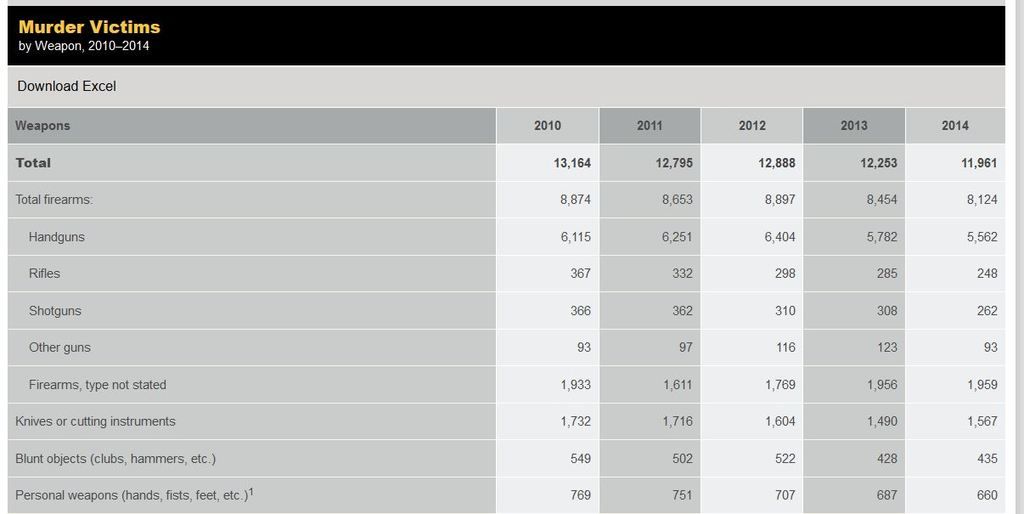Image resolution: width=1024 pixels, height=514 pixels.
Task: Select the Handguns row label
Action: click(57, 237)
